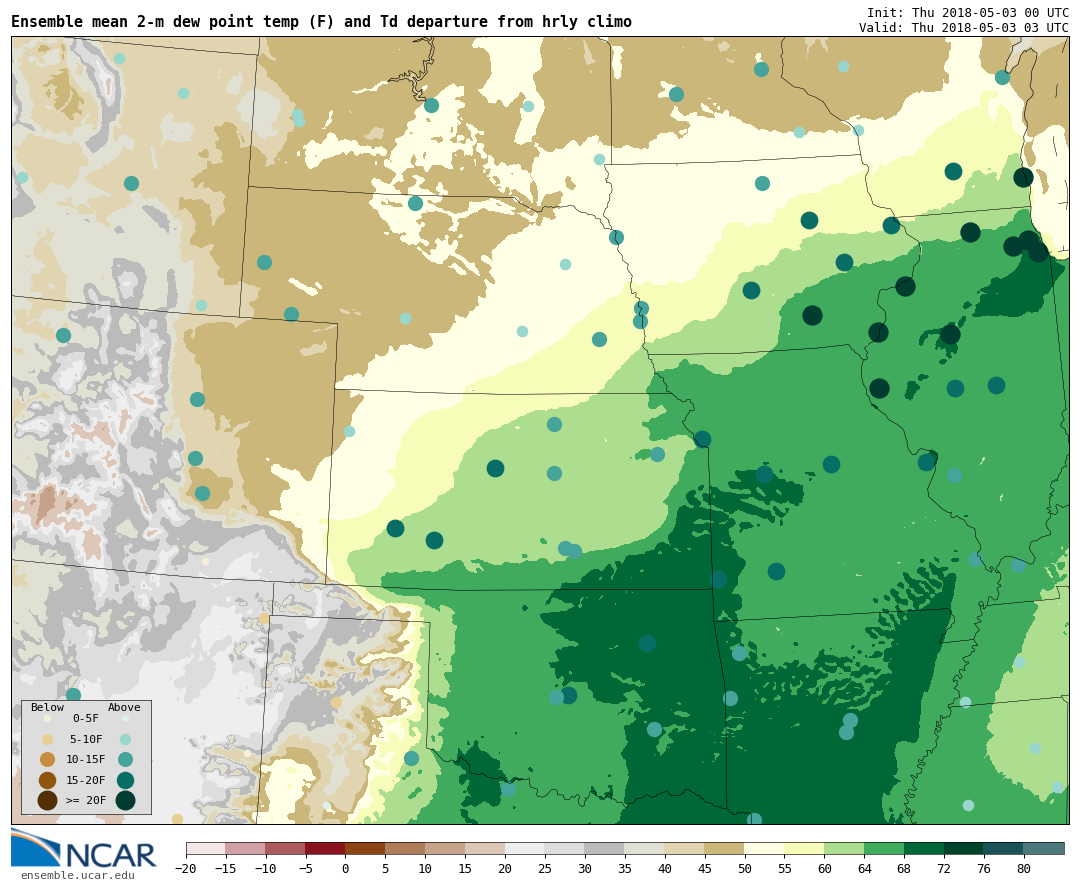Select colorbar swatch between 40 and 45
This screenshot has width=1080, height=887.
point(685,848)
